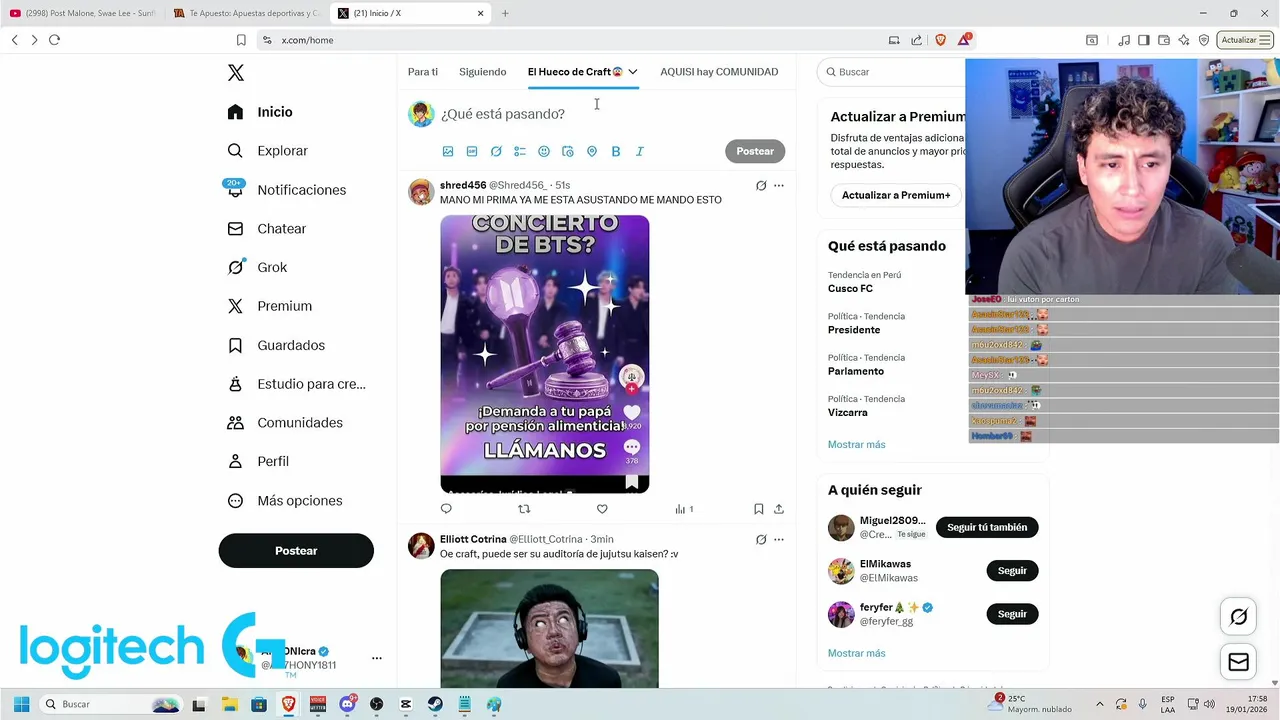Viewport: 1280px width, 720px height.
Task: Repost shred456's post
Action: 524,509
